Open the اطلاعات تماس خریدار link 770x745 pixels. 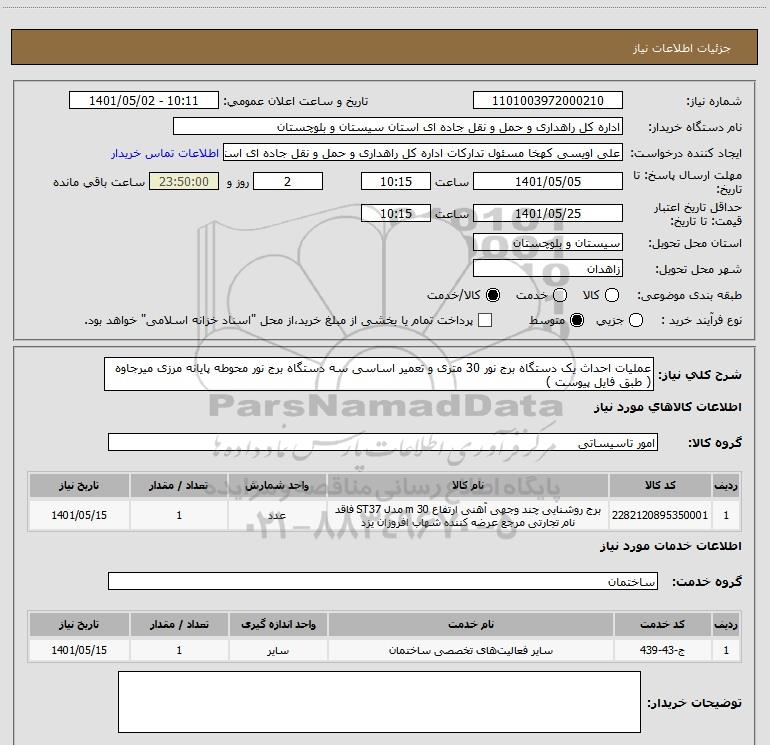pyautogui.click(x=165, y=153)
